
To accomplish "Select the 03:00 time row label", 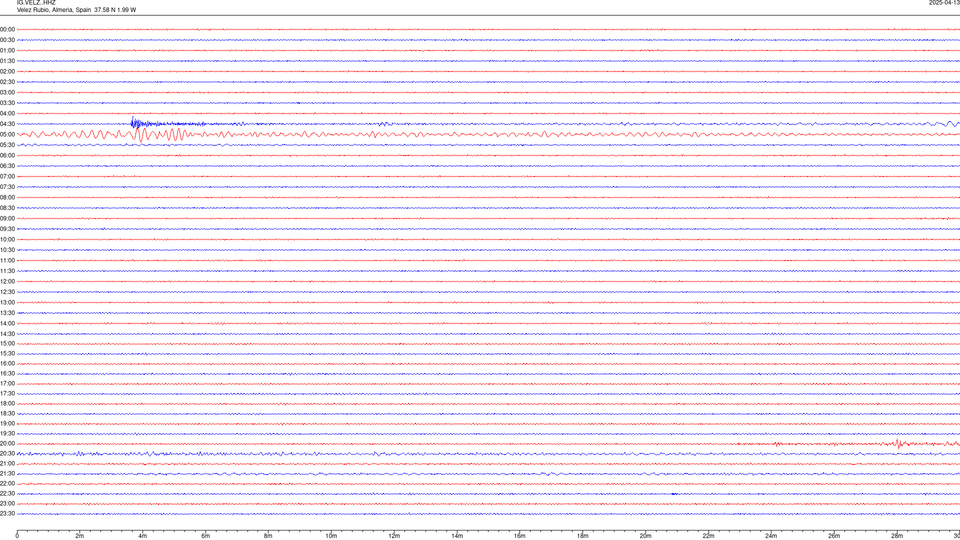I will pyautogui.click(x=7, y=92).
